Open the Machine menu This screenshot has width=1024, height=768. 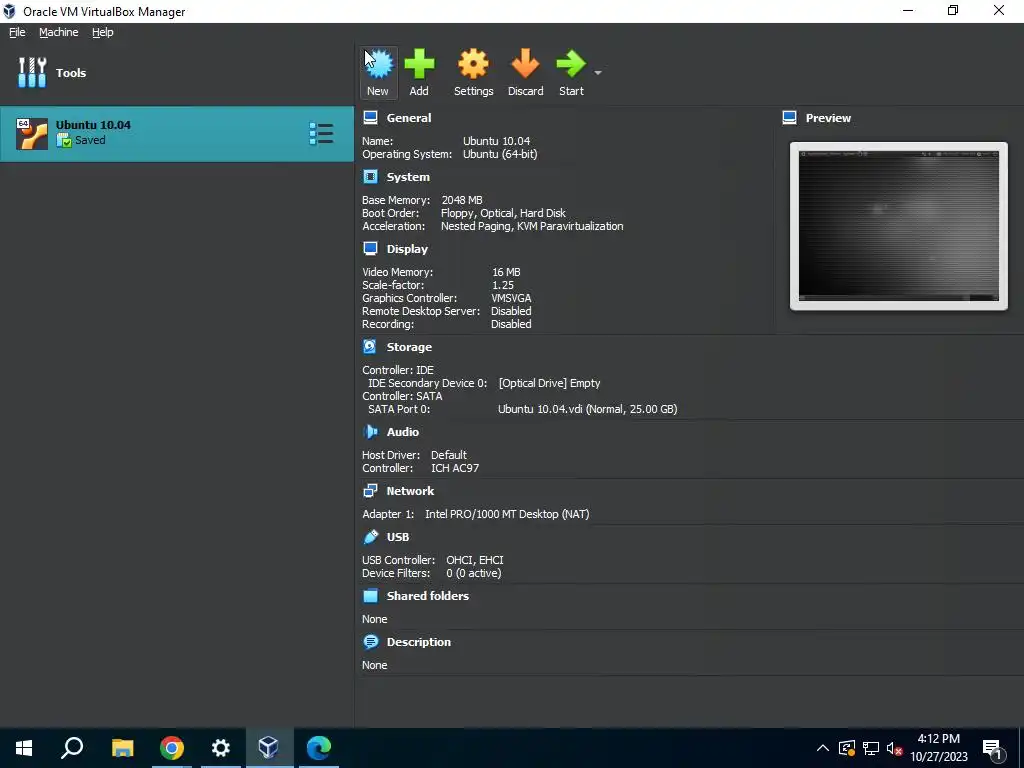click(59, 32)
